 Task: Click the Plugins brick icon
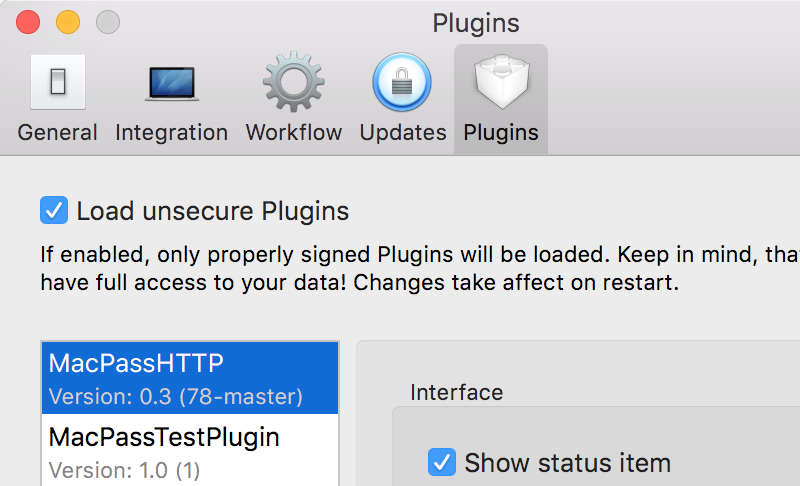point(502,82)
